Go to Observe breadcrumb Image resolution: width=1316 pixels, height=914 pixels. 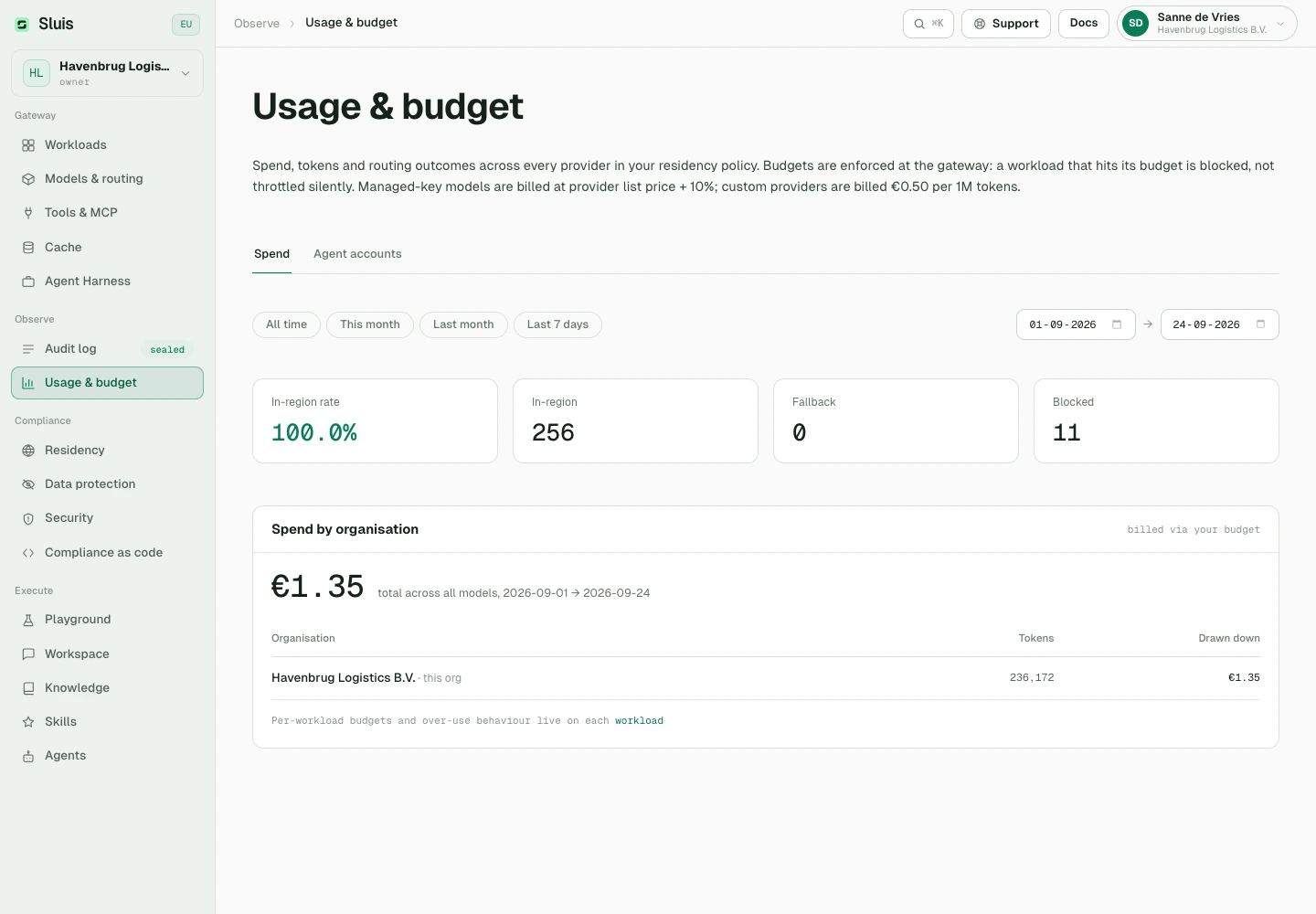[x=257, y=24]
